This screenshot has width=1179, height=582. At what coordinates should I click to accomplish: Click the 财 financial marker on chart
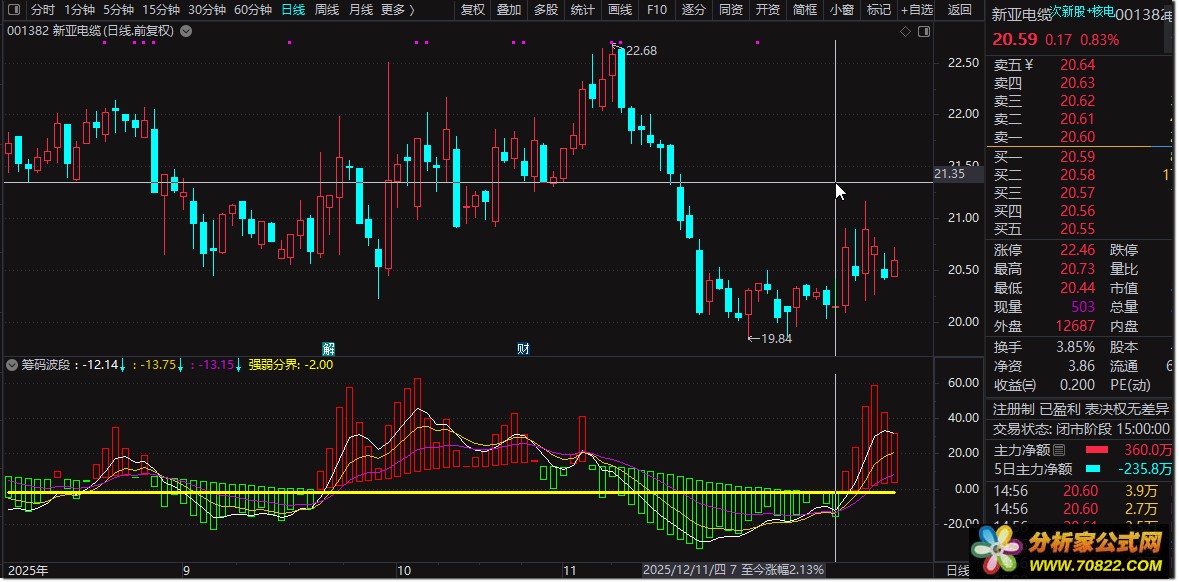point(522,348)
